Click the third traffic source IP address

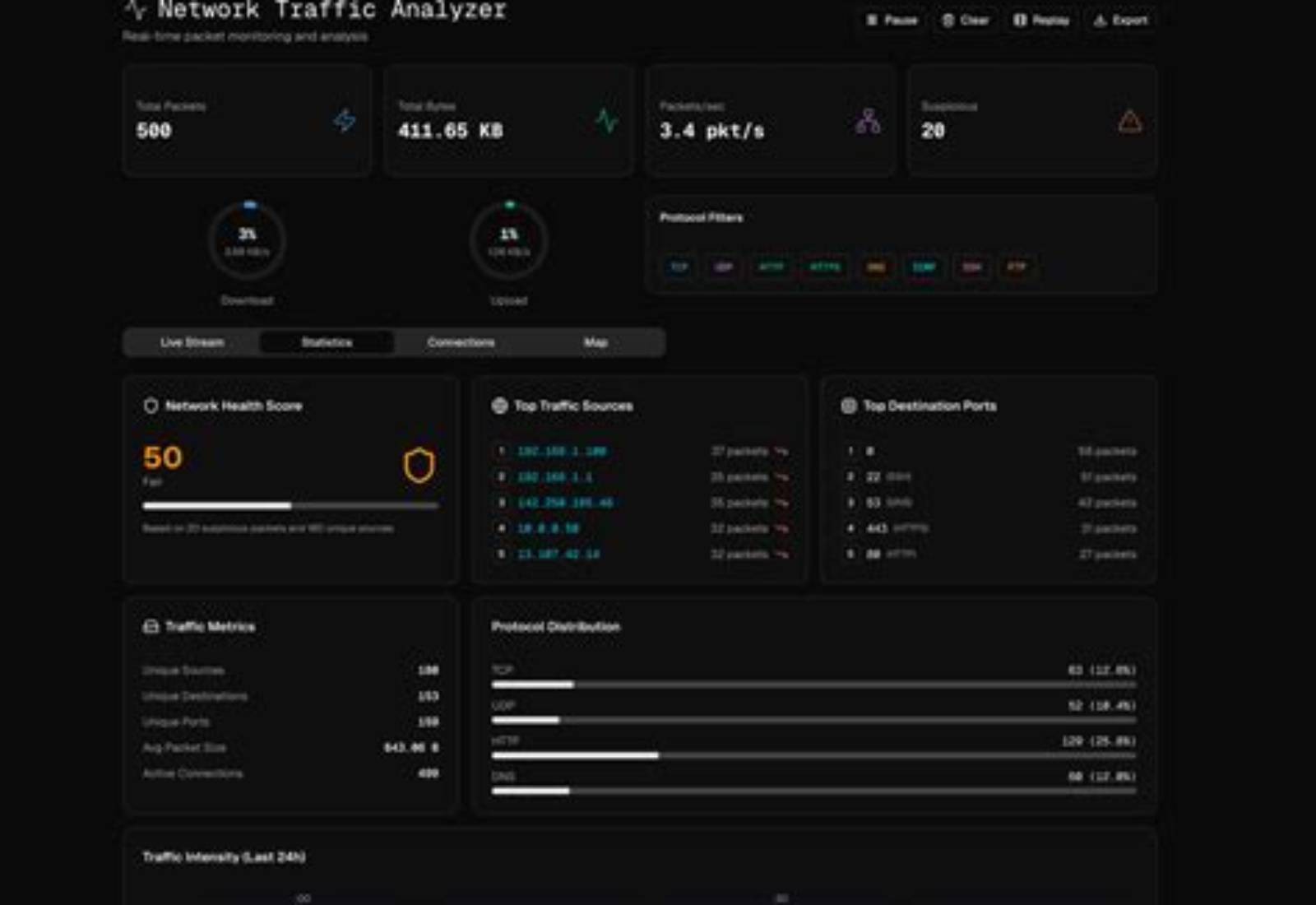pyautogui.click(x=565, y=502)
